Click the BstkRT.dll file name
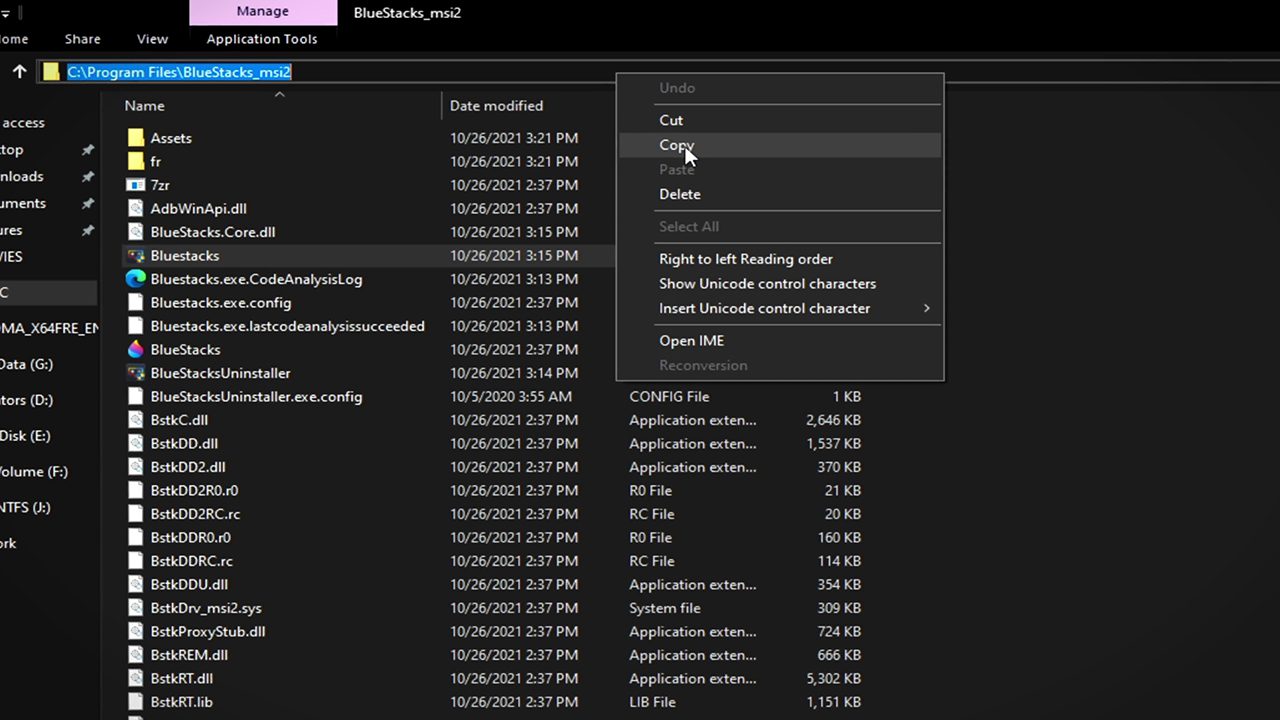The height and width of the screenshot is (720, 1280). [x=182, y=678]
